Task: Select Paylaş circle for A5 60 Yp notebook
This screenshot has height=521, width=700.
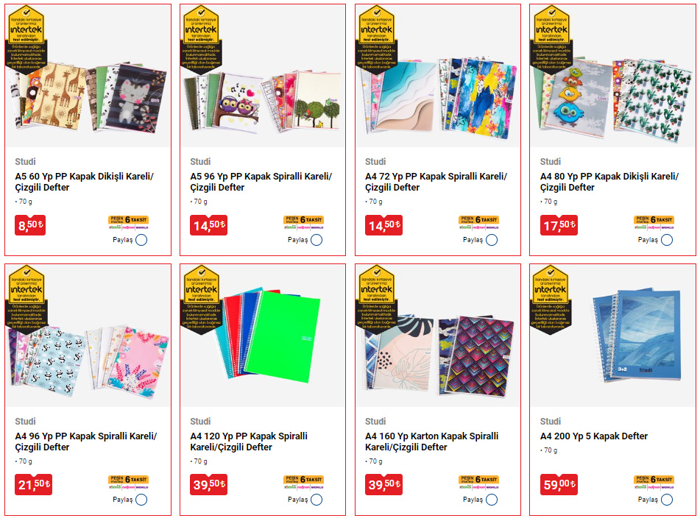Action: click(142, 240)
